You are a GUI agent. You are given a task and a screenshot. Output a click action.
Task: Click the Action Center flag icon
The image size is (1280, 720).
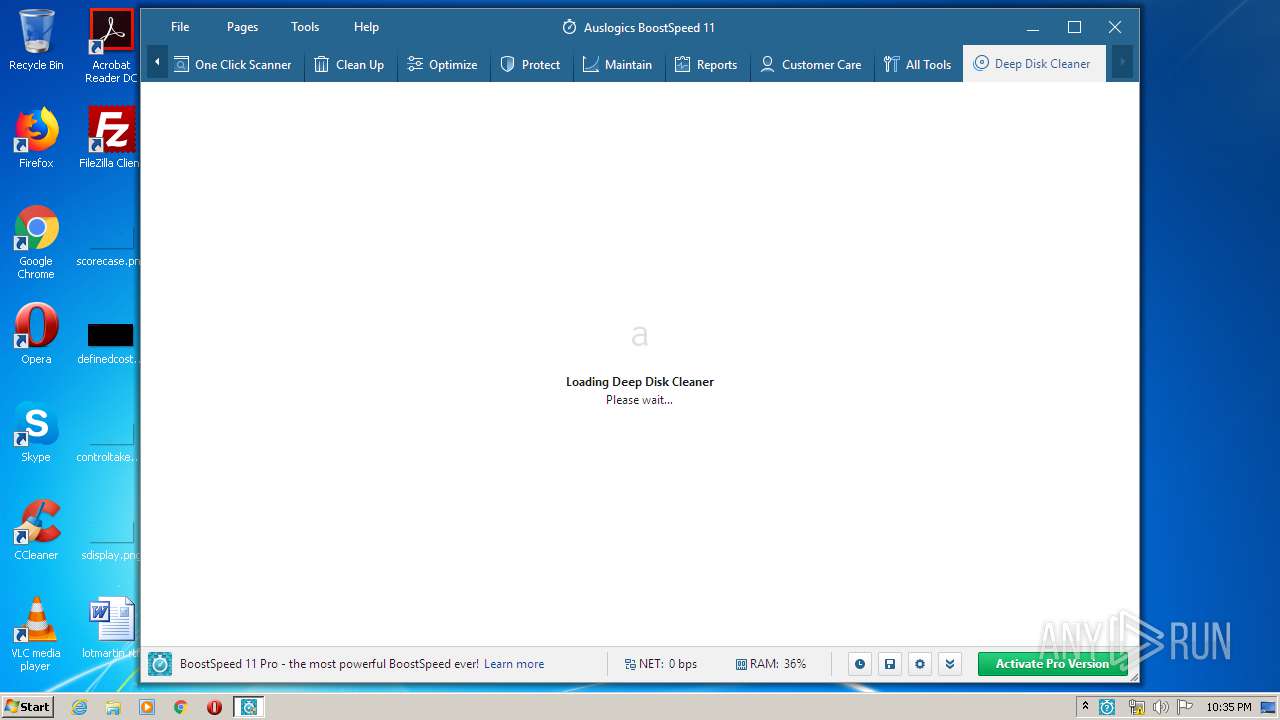1183,707
